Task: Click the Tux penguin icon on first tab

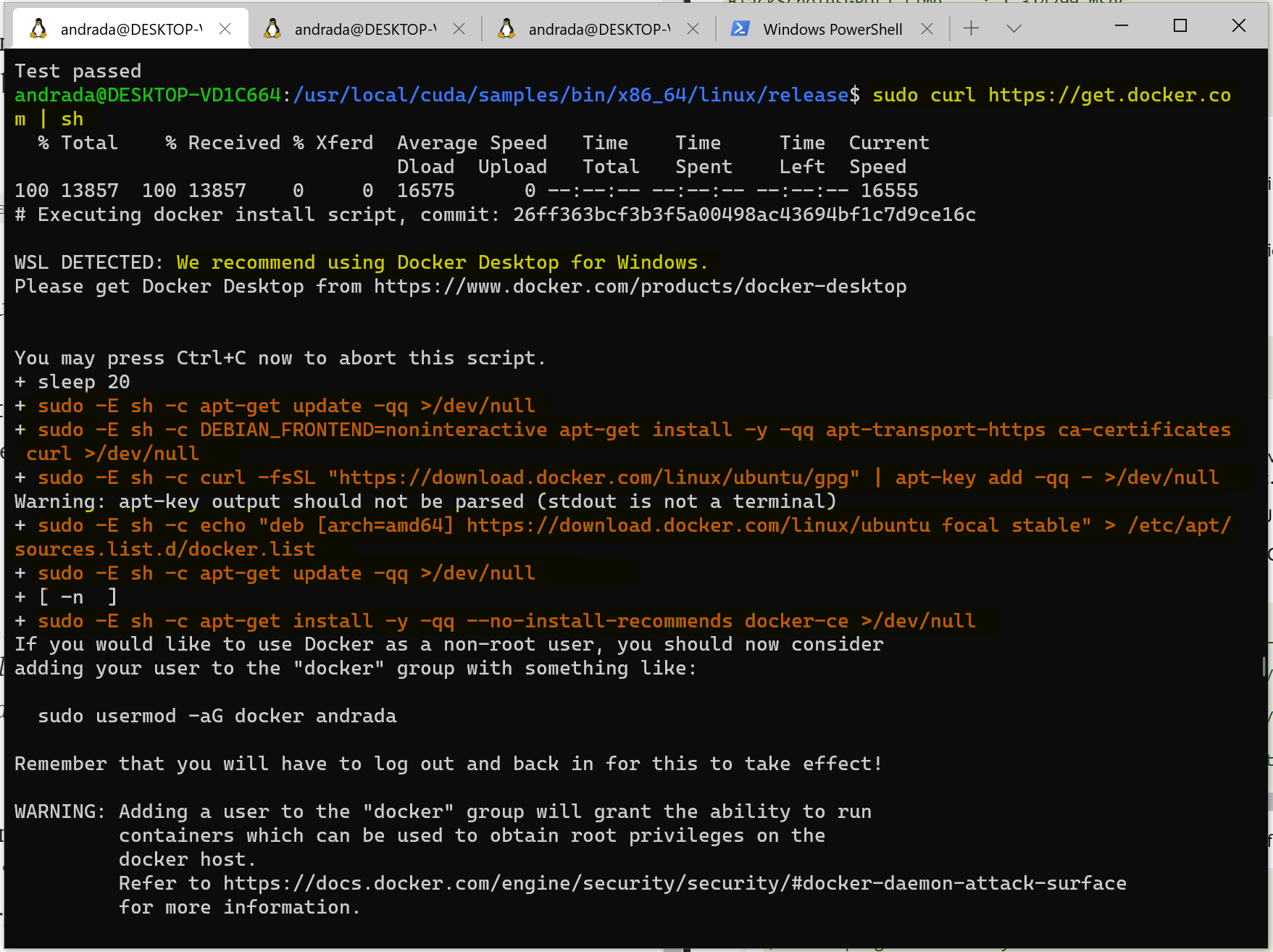Action: tap(38, 29)
